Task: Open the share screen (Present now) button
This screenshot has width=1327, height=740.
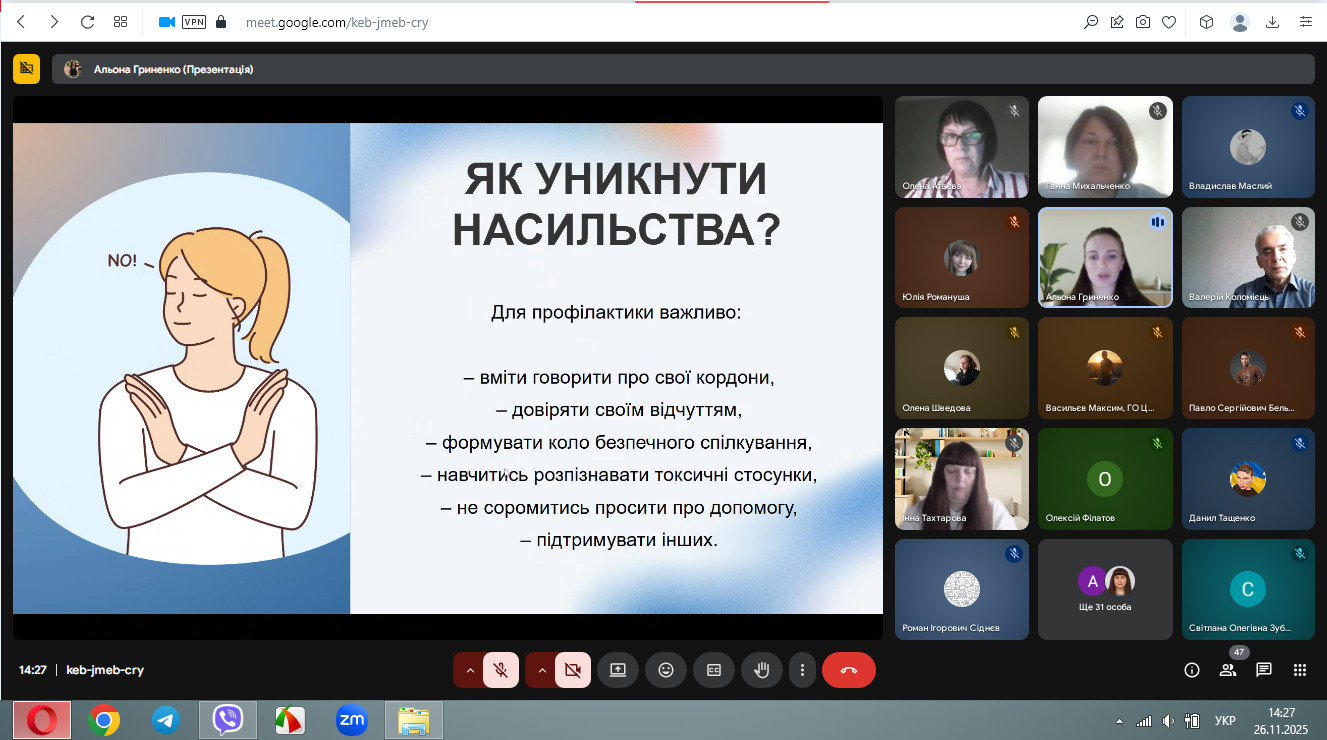Action: [x=618, y=670]
